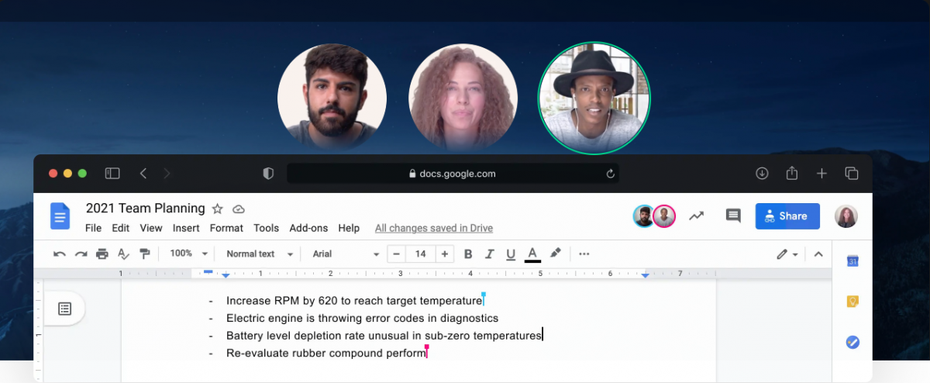This screenshot has width=930, height=383.
Task: Click All changes saved in Drive link
Action: [434, 228]
